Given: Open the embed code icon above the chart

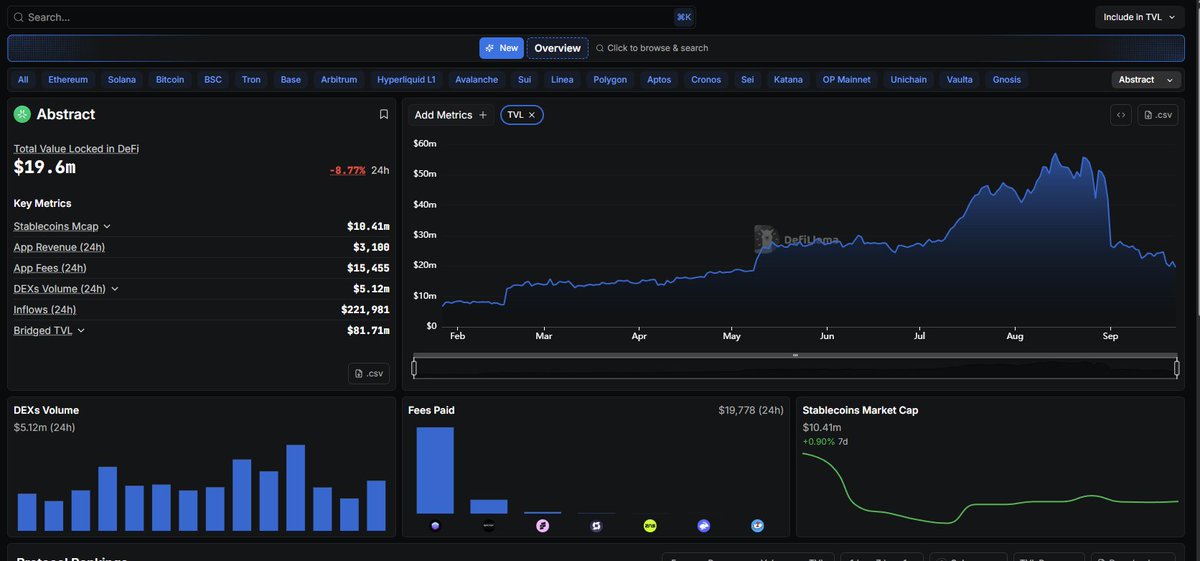Looking at the screenshot, I should tap(1121, 115).
